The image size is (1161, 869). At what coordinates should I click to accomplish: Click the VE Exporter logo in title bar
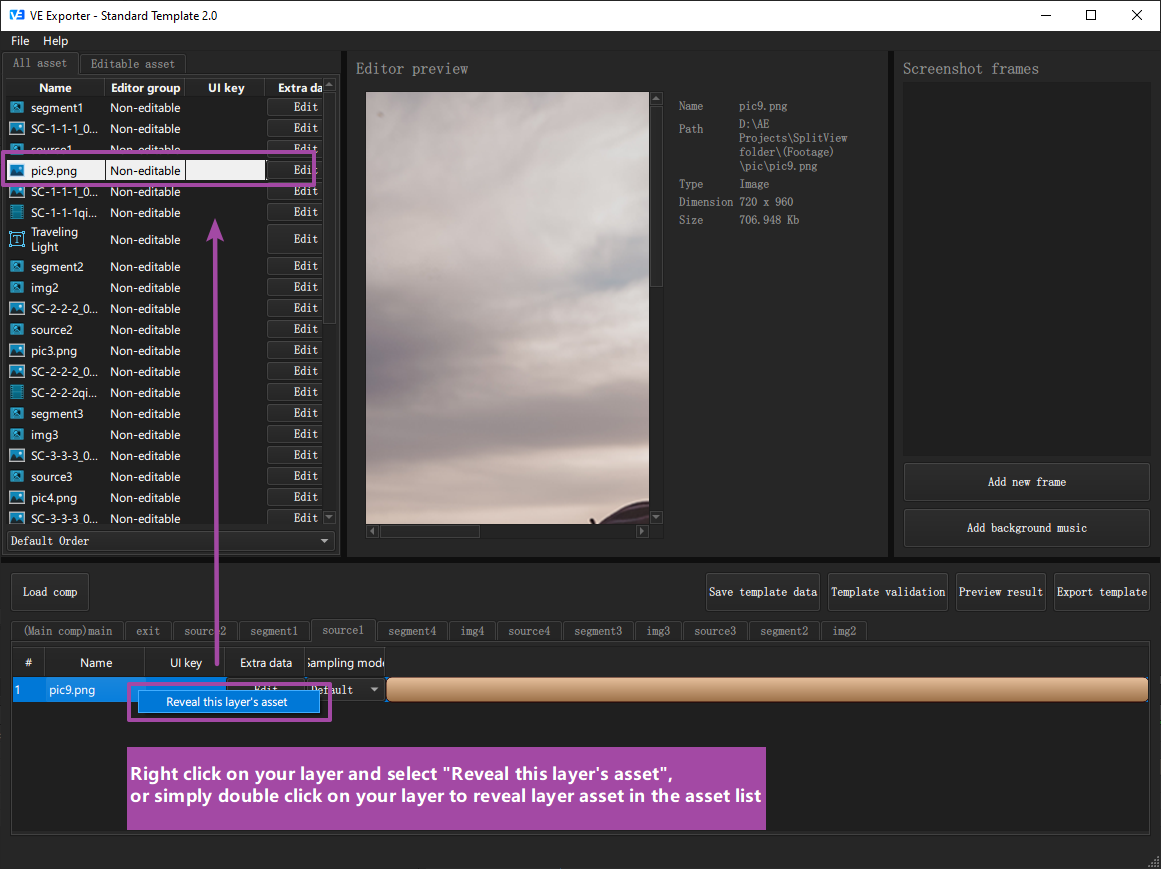pos(16,15)
